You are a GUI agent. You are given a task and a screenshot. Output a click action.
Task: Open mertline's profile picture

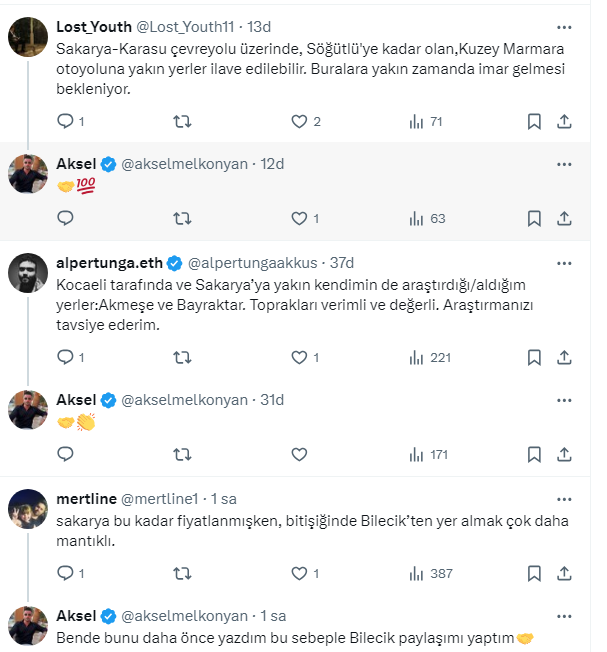(x=28, y=511)
